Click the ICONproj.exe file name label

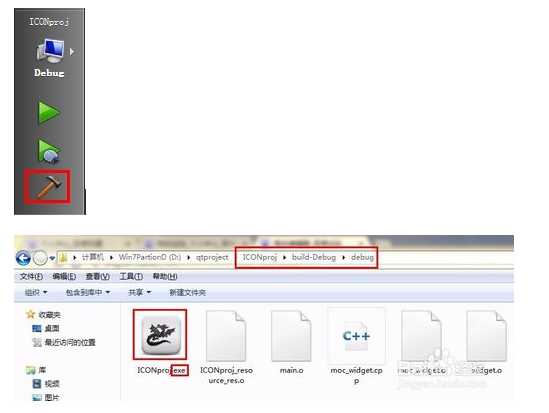162,370
